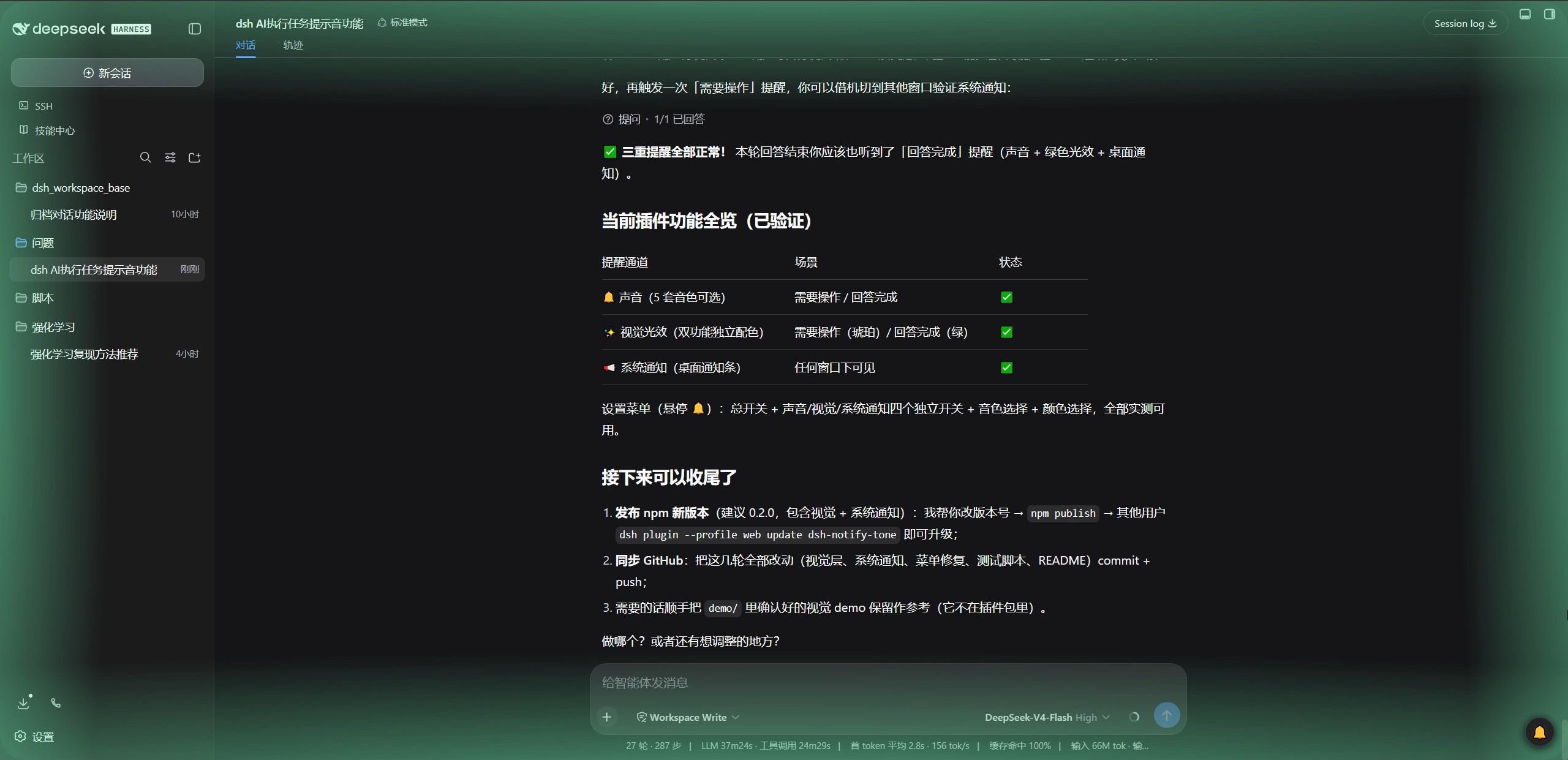Toggle the bottom panel layout icon

pyautogui.click(x=1525, y=14)
